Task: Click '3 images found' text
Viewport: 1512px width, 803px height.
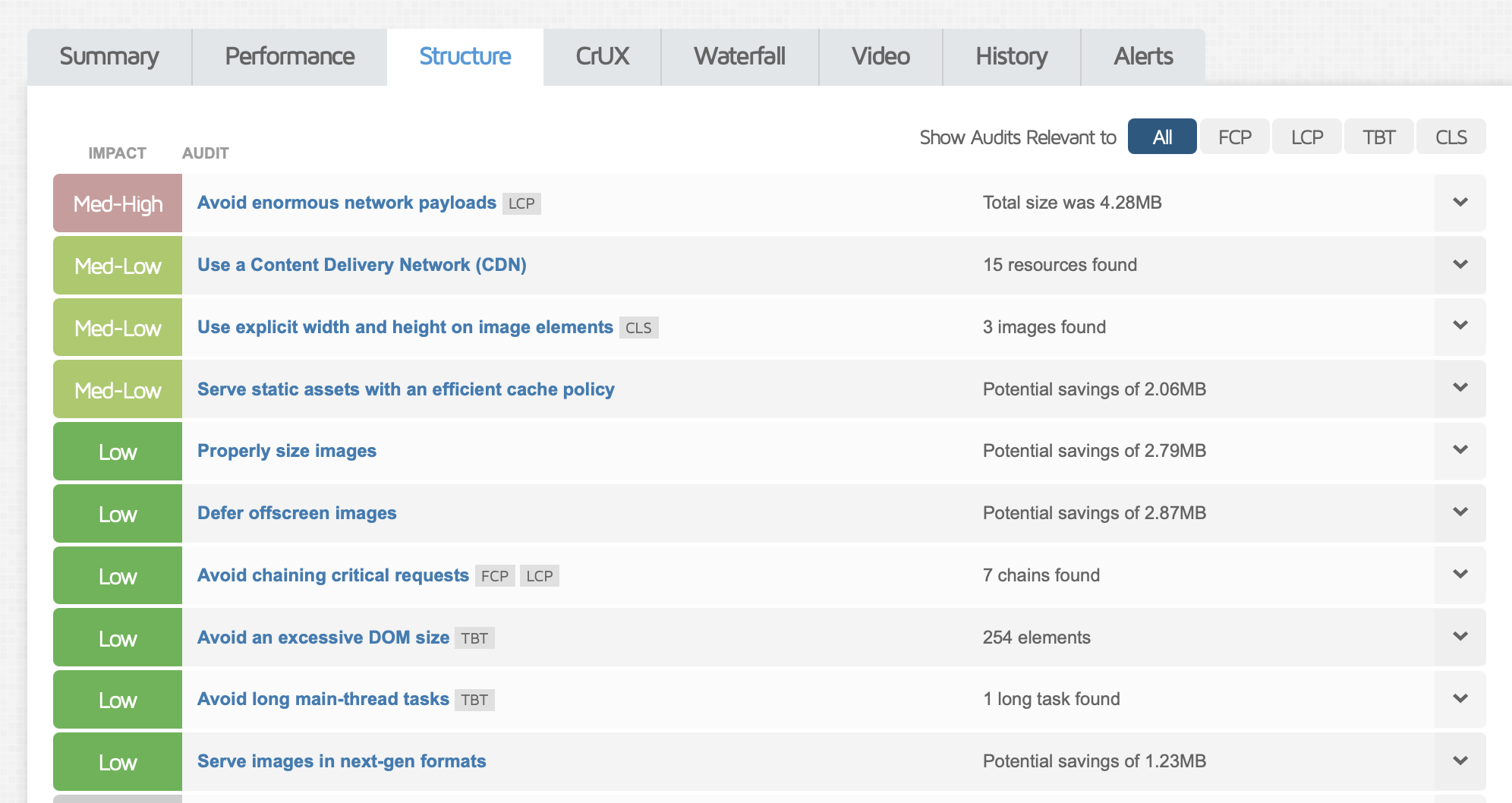Action: click(1044, 327)
